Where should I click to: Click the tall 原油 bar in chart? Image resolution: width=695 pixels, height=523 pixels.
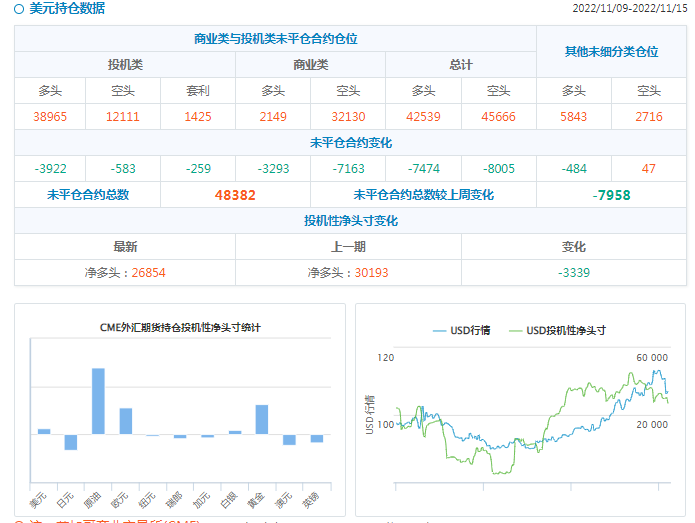point(98,400)
